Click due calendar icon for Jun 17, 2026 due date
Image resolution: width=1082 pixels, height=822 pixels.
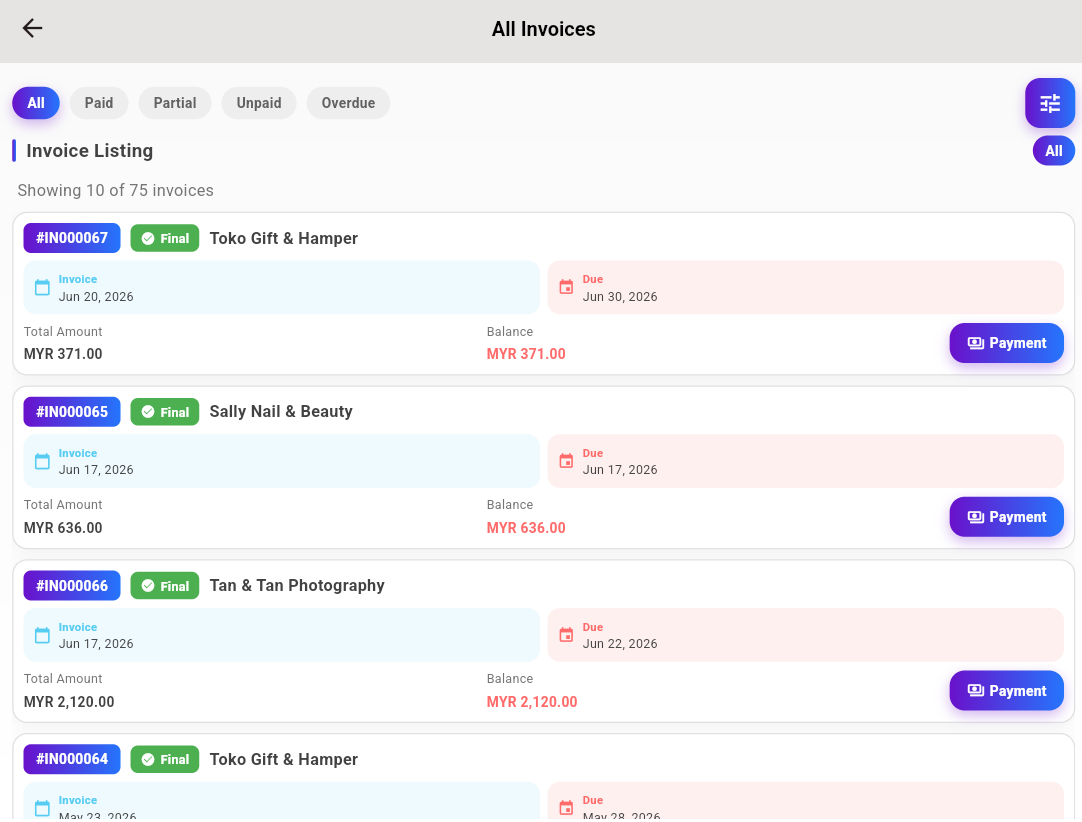click(566, 461)
